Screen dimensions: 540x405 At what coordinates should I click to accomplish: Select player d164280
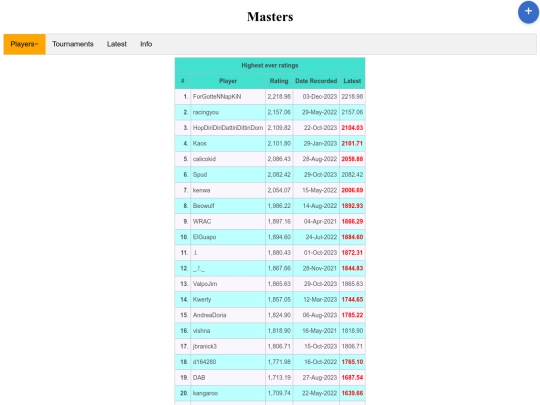pyautogui.click(x=205, y=362)
